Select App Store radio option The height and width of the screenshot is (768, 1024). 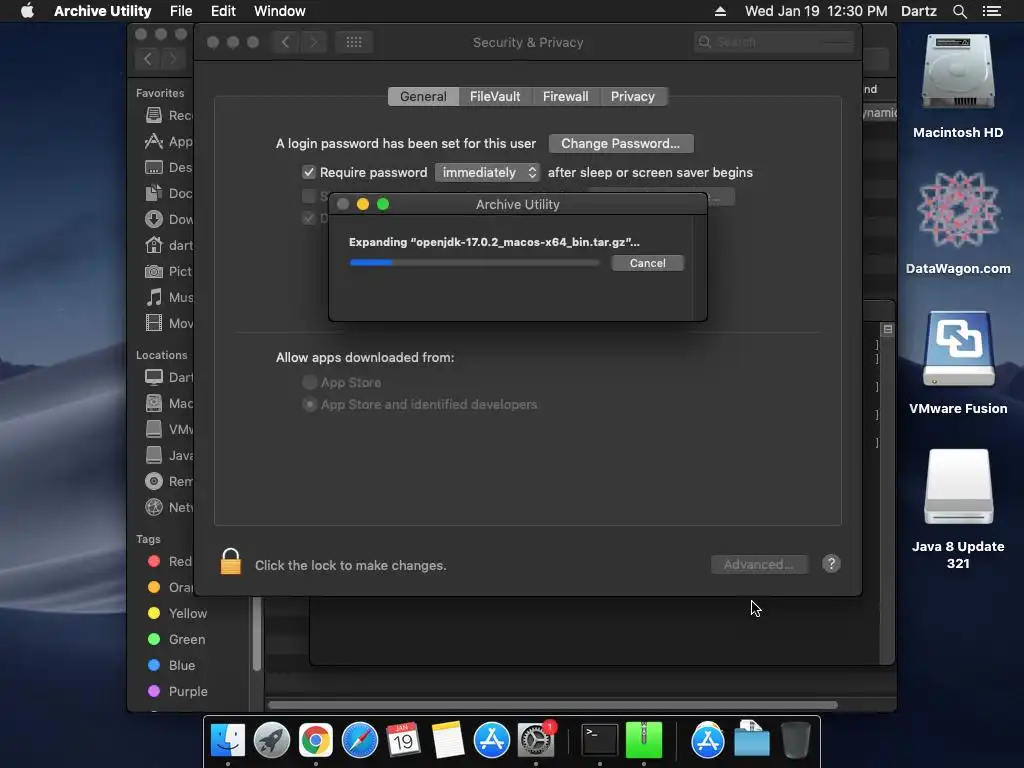pos(310,382)
